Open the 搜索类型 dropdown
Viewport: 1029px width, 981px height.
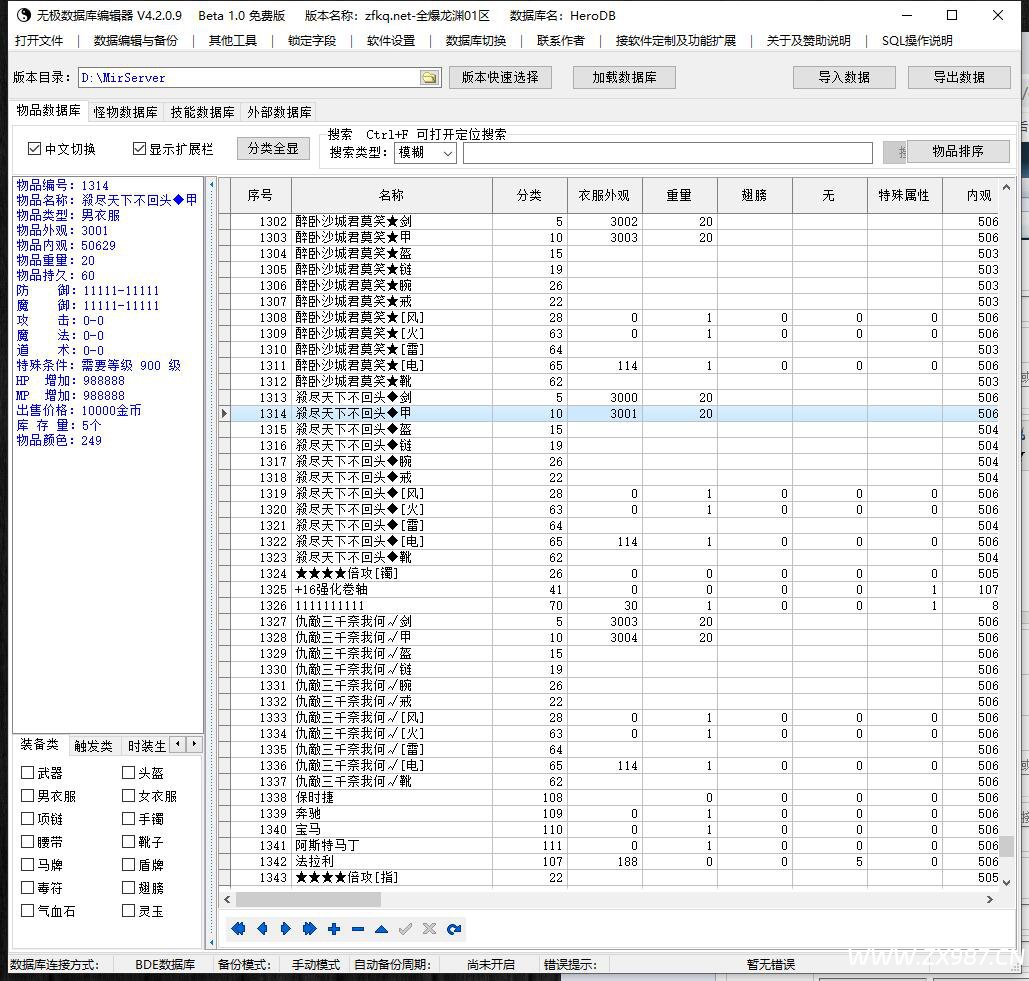447,153
